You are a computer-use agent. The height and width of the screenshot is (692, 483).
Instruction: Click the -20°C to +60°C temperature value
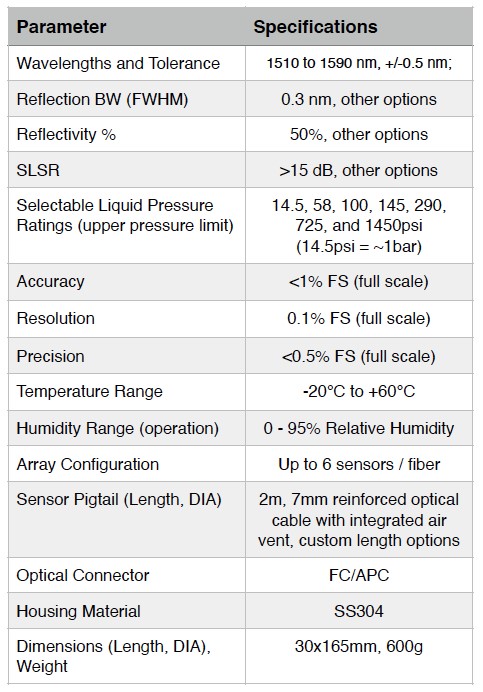point(358,391)
